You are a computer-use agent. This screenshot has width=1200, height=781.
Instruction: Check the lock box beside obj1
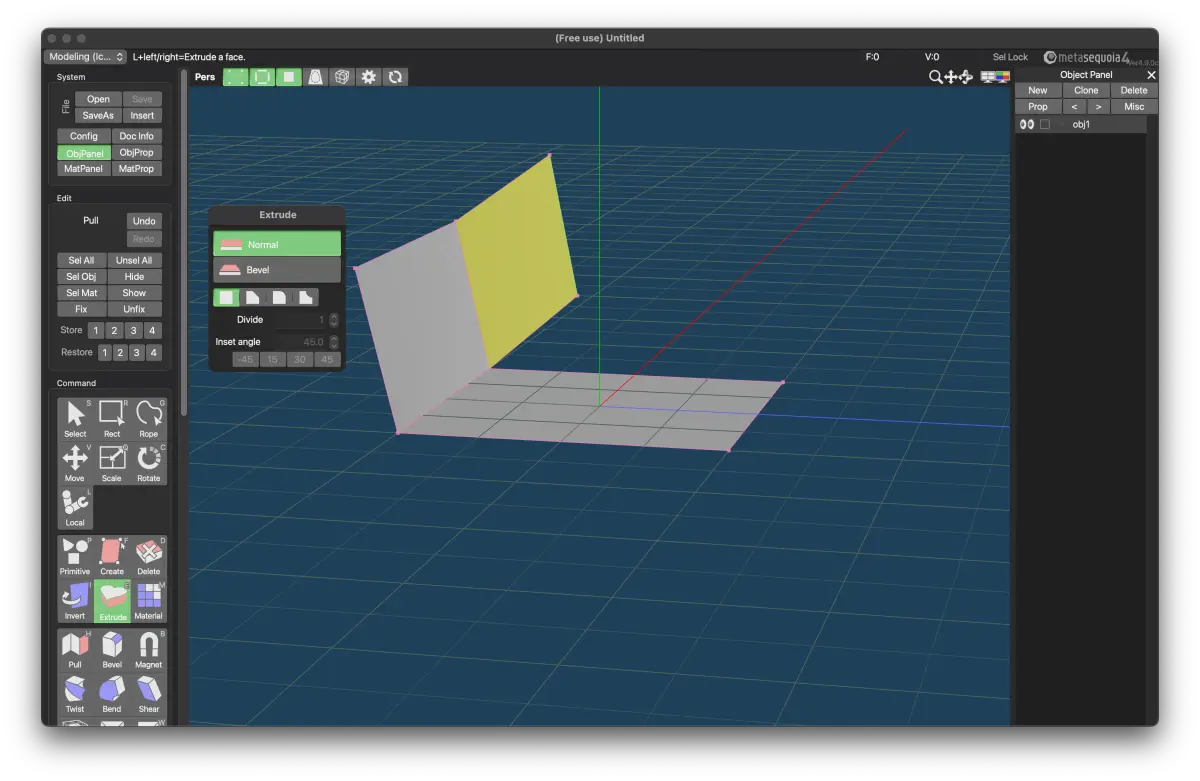pos(1045,124)
